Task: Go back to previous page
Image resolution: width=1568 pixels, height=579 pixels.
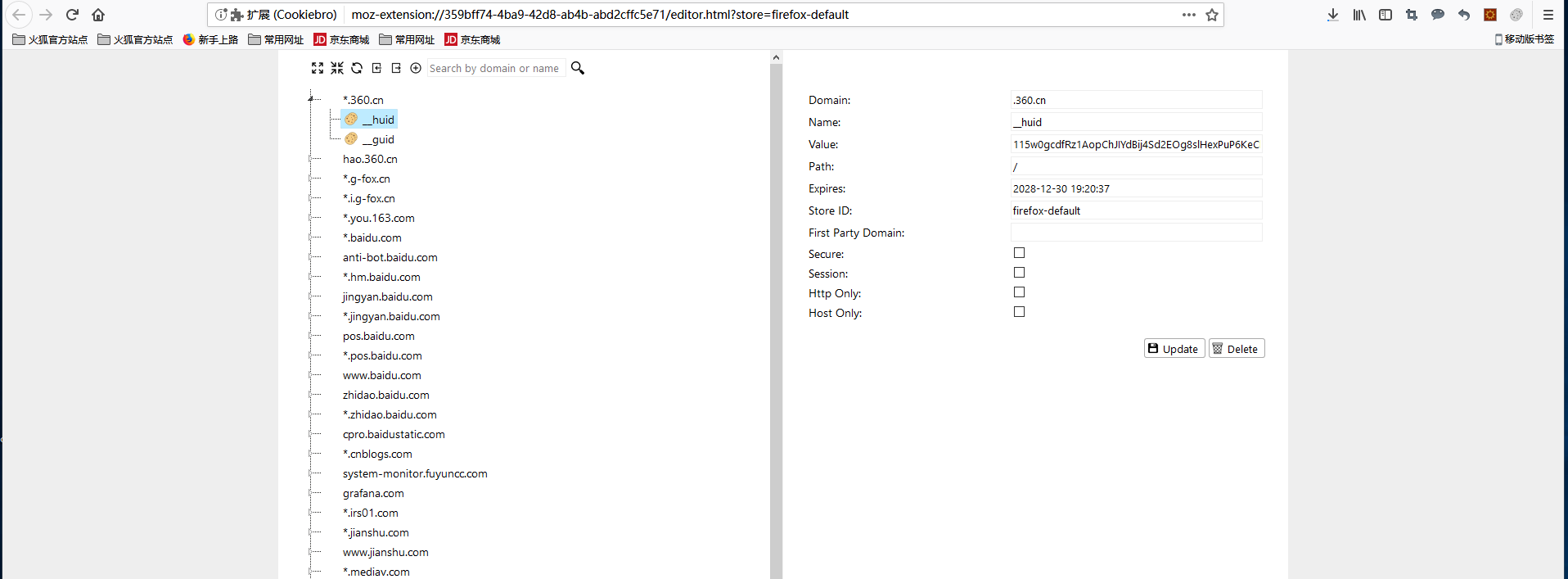Action: click(19, 15)
